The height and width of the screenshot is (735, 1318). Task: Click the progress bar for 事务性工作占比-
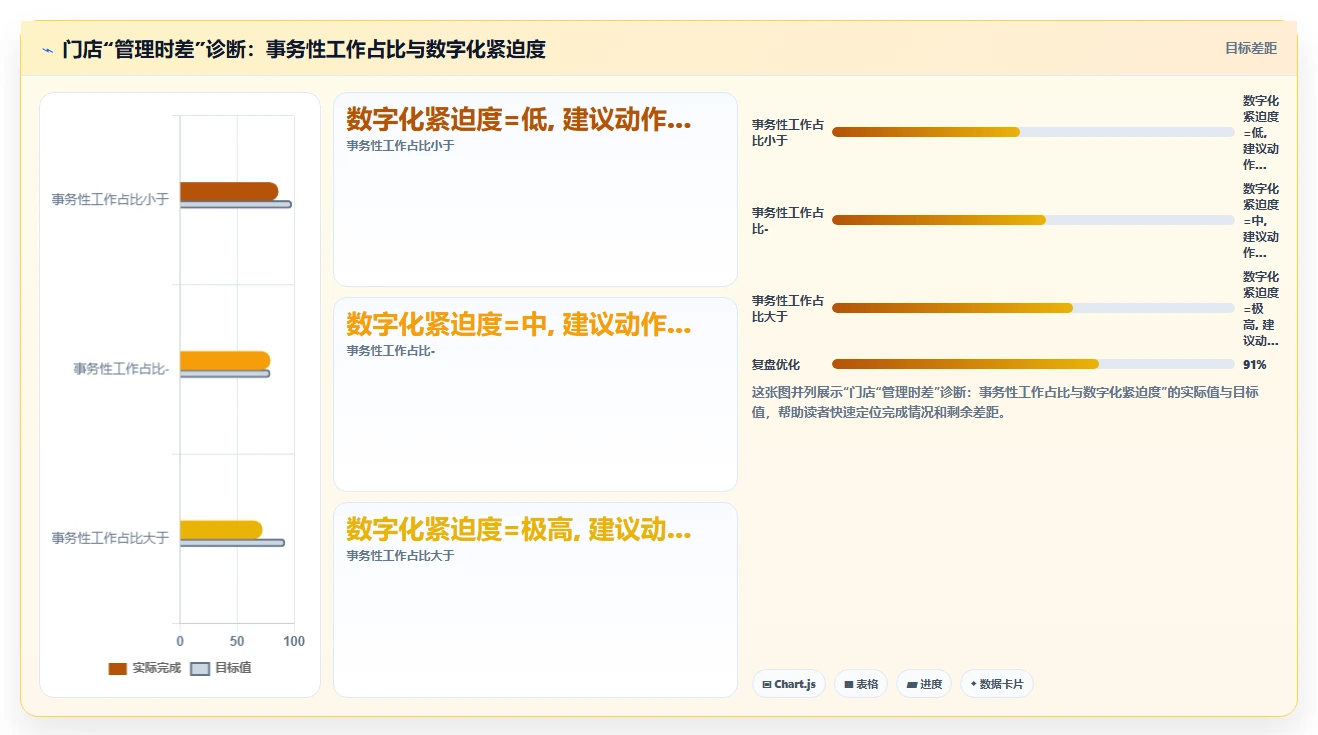tap(1033, 220)
